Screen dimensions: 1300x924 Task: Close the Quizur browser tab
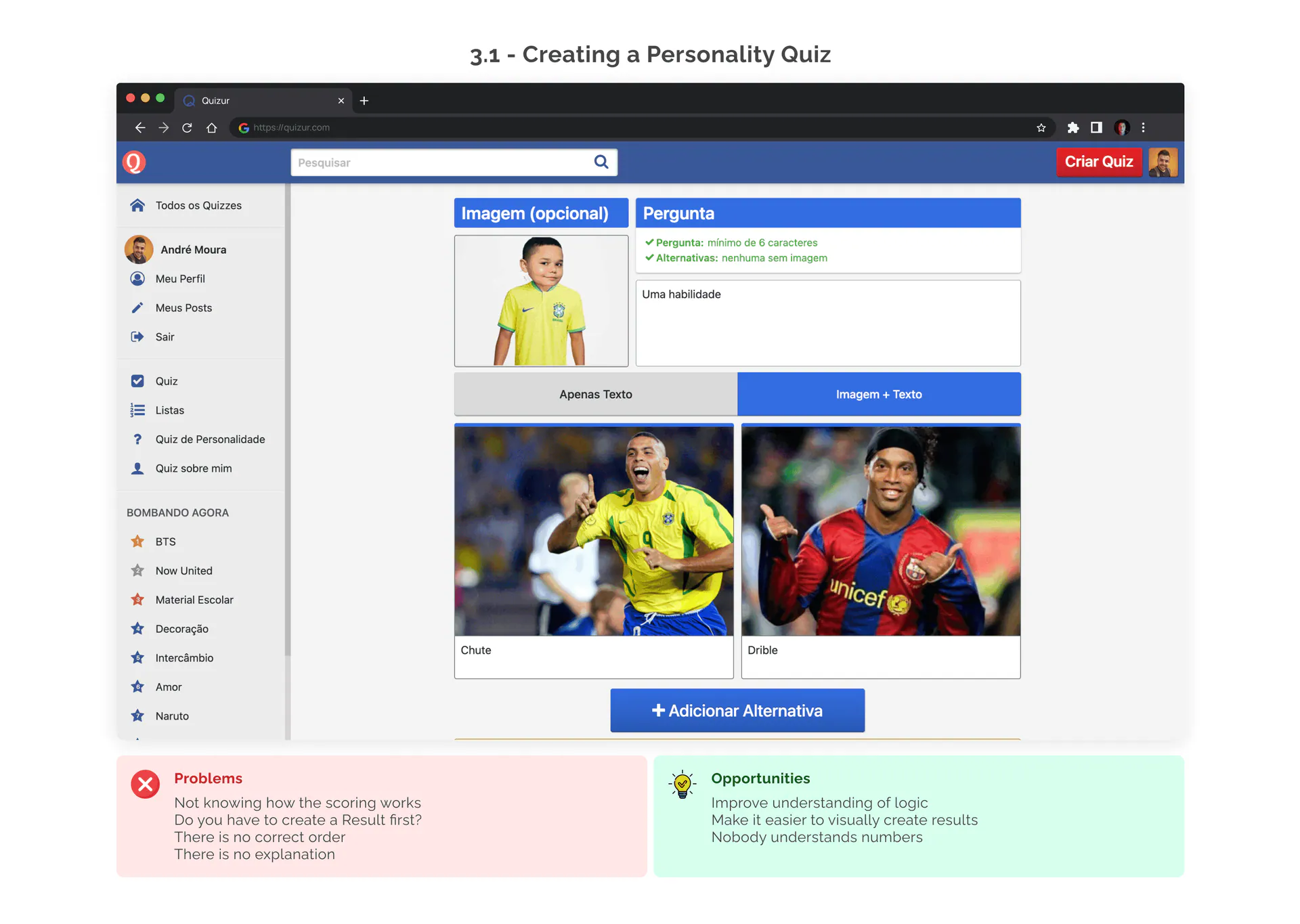tap(341, 101)
